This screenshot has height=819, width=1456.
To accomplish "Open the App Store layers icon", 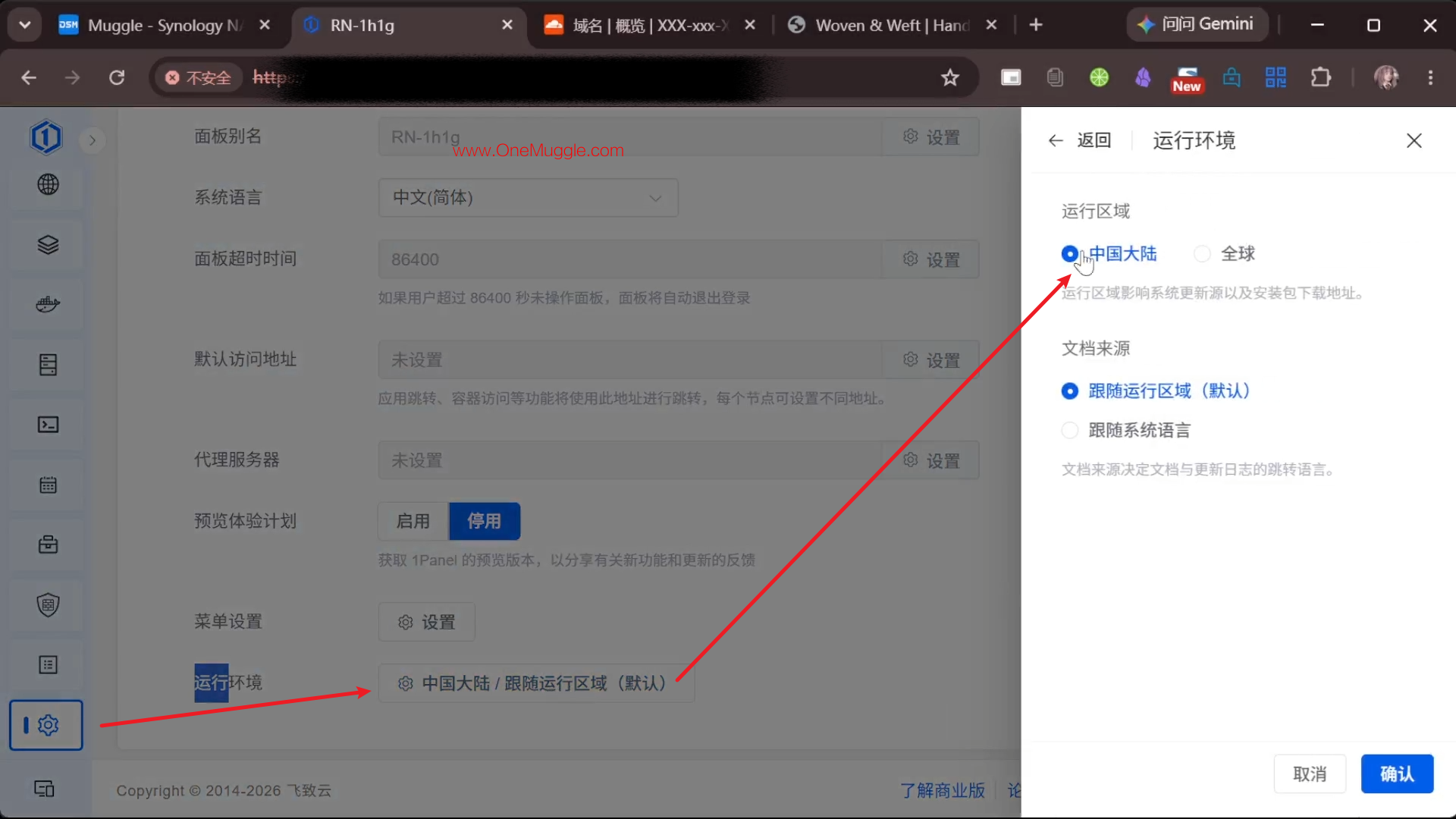I will tap(48, 245).
